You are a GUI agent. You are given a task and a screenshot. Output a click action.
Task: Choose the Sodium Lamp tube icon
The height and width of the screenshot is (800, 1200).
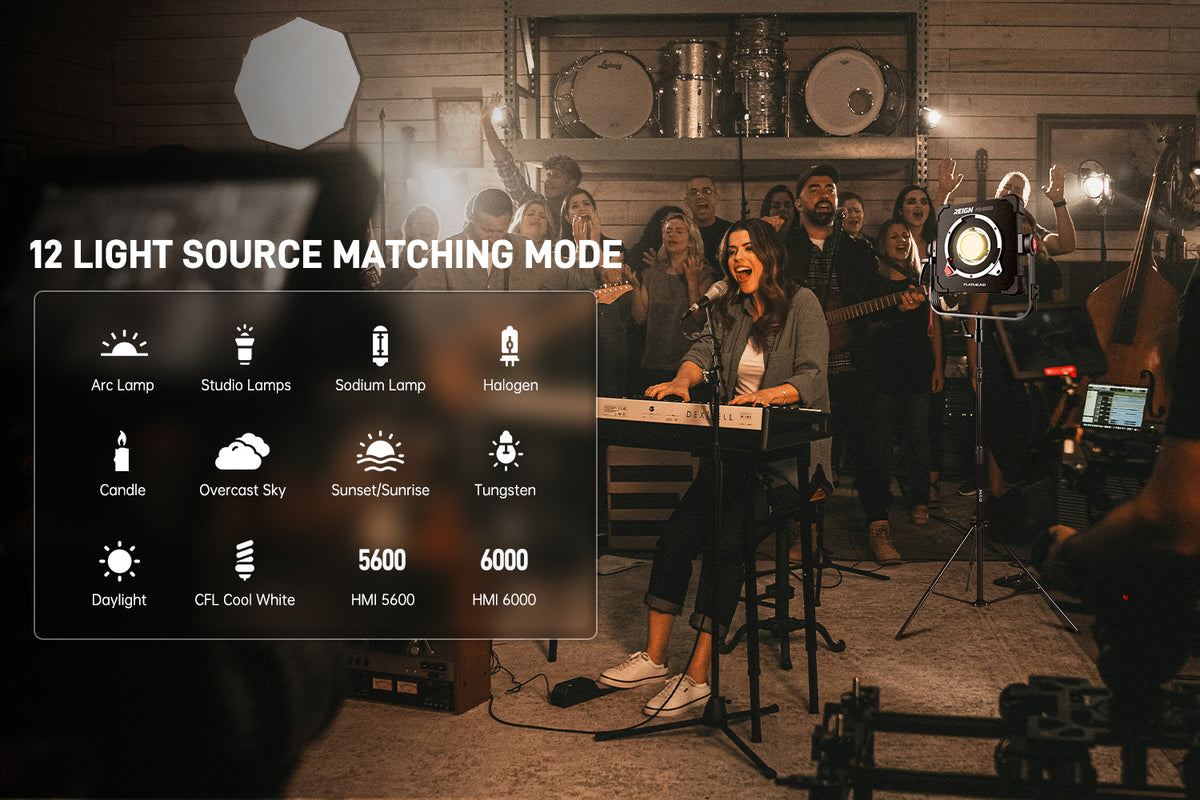point(380,345)
